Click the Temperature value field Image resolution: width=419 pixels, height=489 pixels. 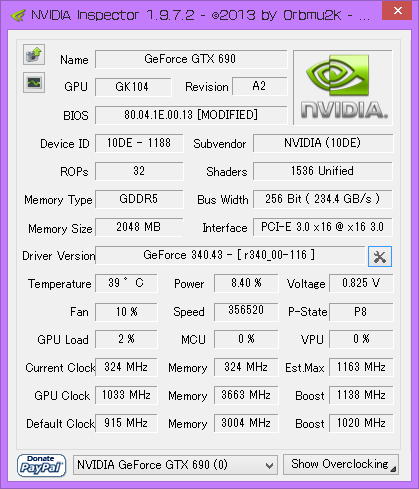[126, 283]
